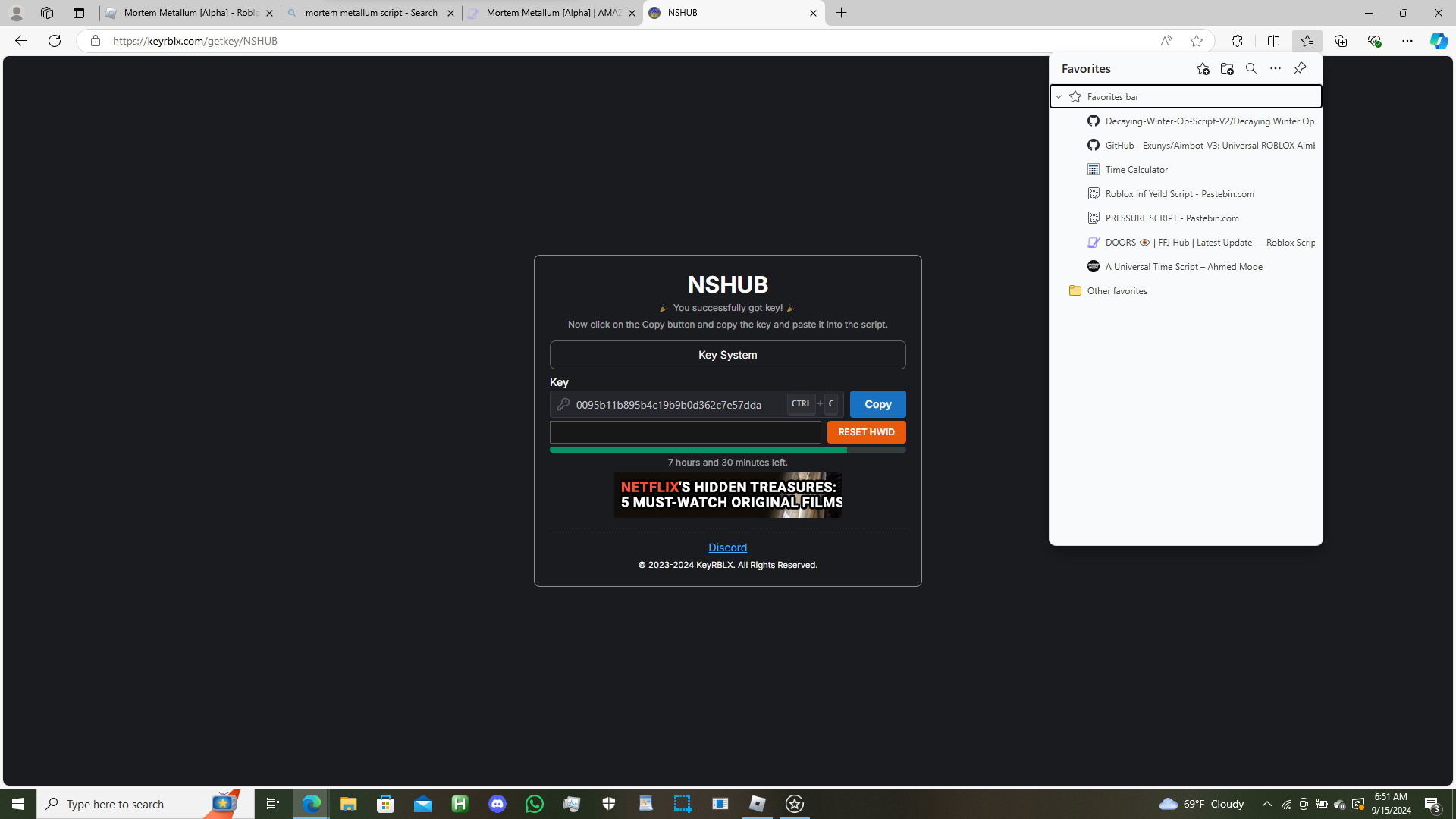Click the Copy button for the key
The width and height of the screenshot is (1456, 819).
[877, 404]
